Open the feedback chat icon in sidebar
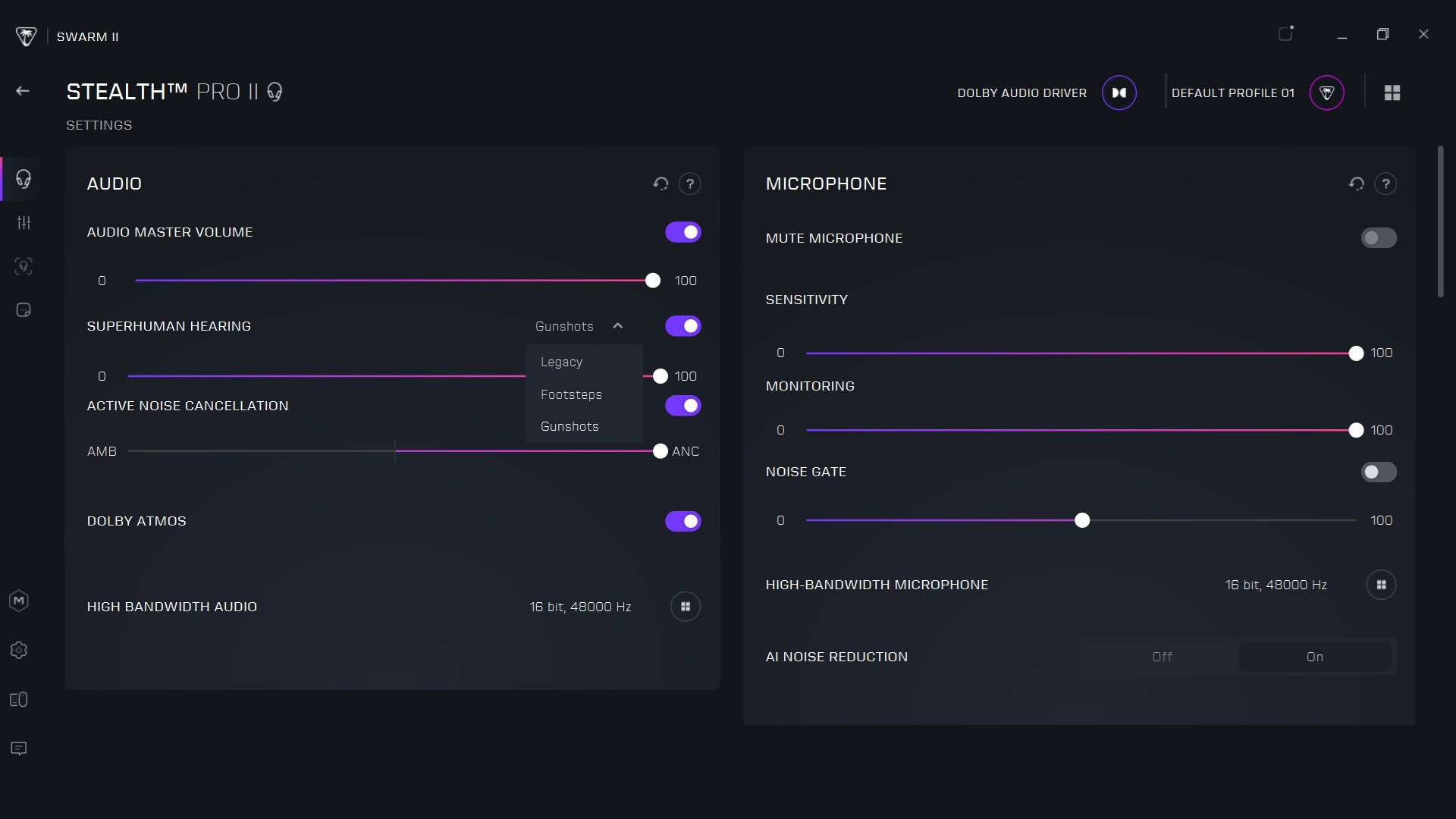This screenshot has width=1456, height=819. 19,748
